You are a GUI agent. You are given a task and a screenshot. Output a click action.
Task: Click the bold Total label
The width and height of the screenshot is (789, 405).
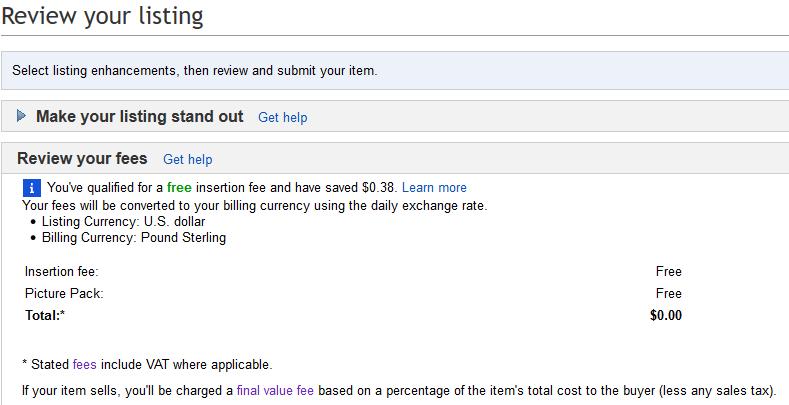pos(46,315)
